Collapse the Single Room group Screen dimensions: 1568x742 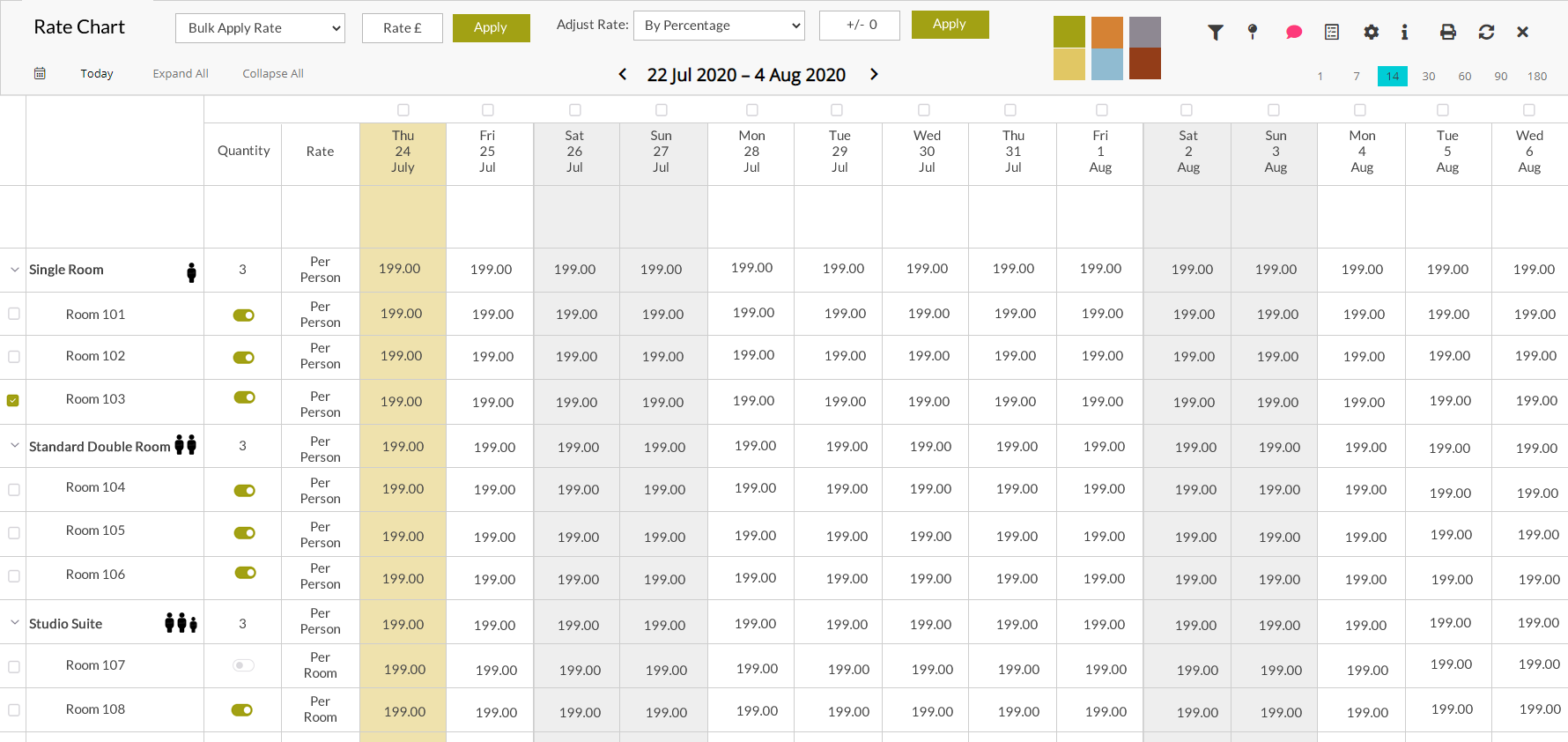point(15,270)
